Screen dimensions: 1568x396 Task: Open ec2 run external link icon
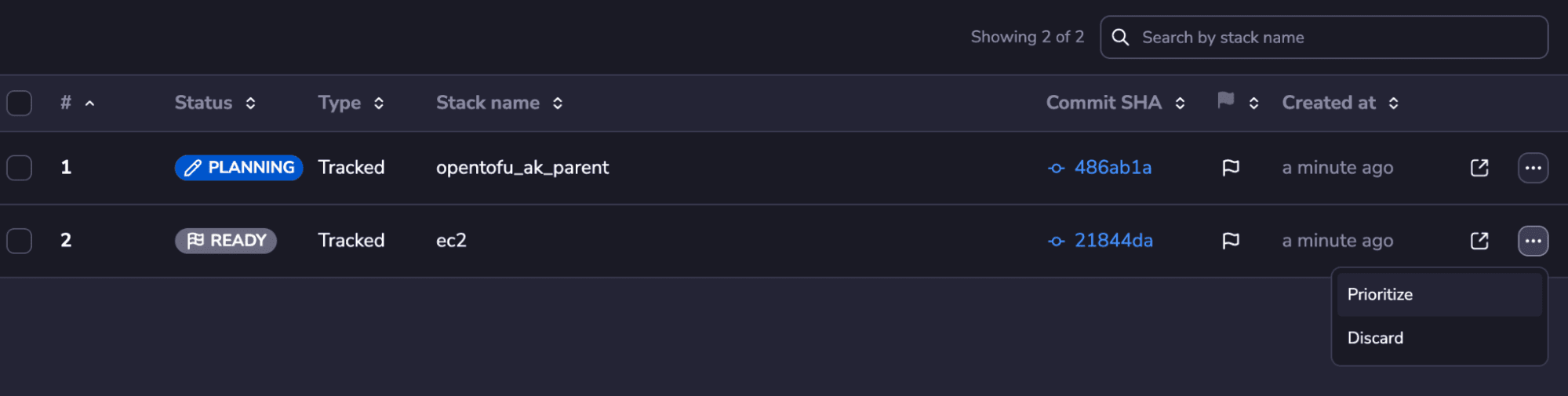pyautogui.click(x=1479, y=241)
